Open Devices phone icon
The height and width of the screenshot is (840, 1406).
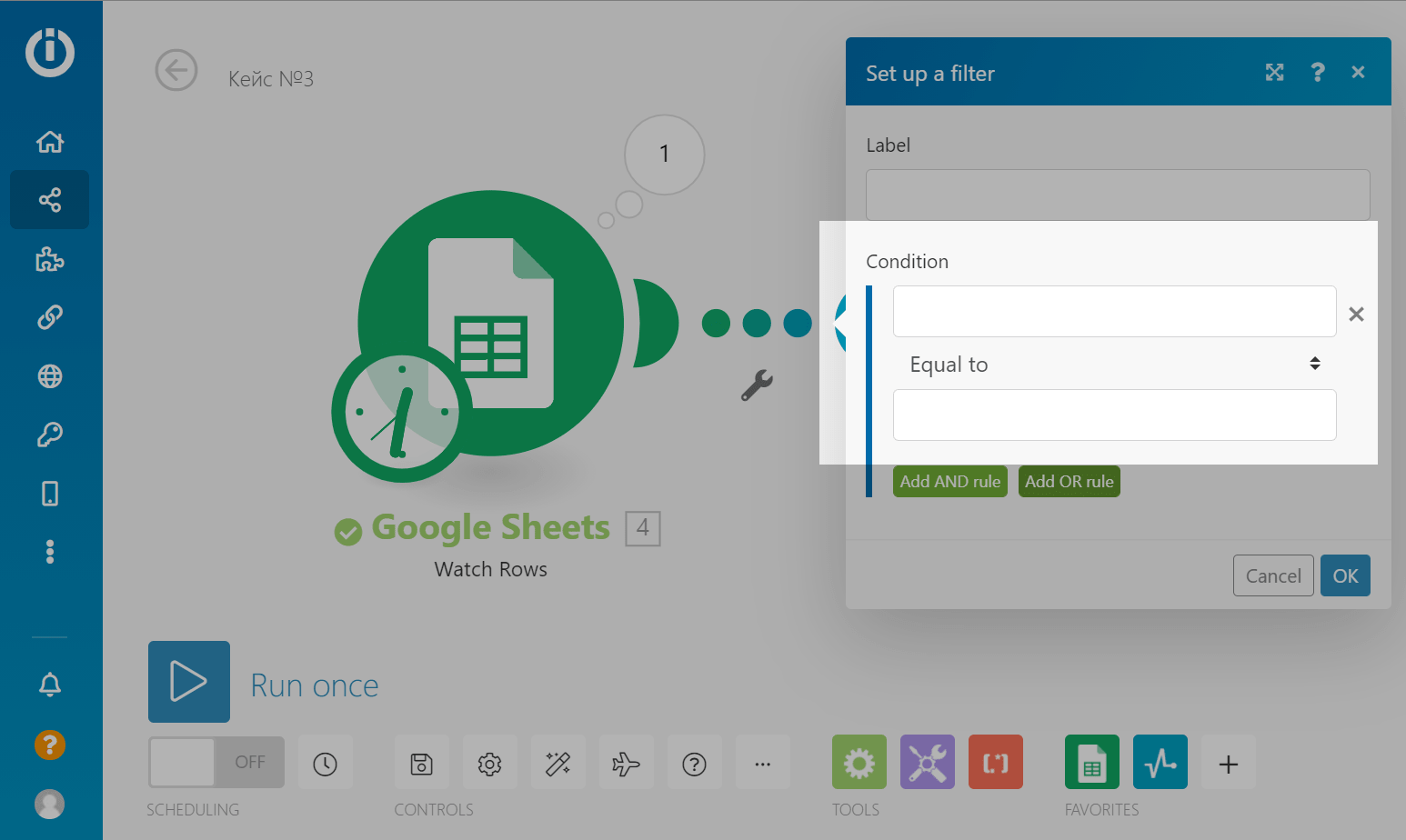pyautogui.click(x=50, y=494)
